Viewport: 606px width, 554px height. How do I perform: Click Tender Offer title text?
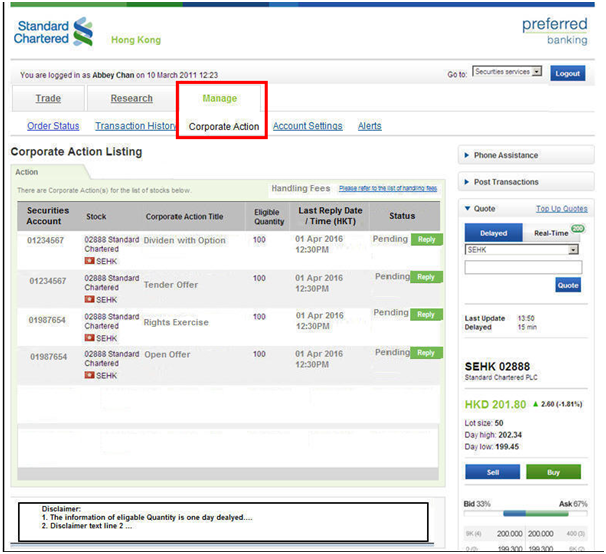[x=171, y=285]
